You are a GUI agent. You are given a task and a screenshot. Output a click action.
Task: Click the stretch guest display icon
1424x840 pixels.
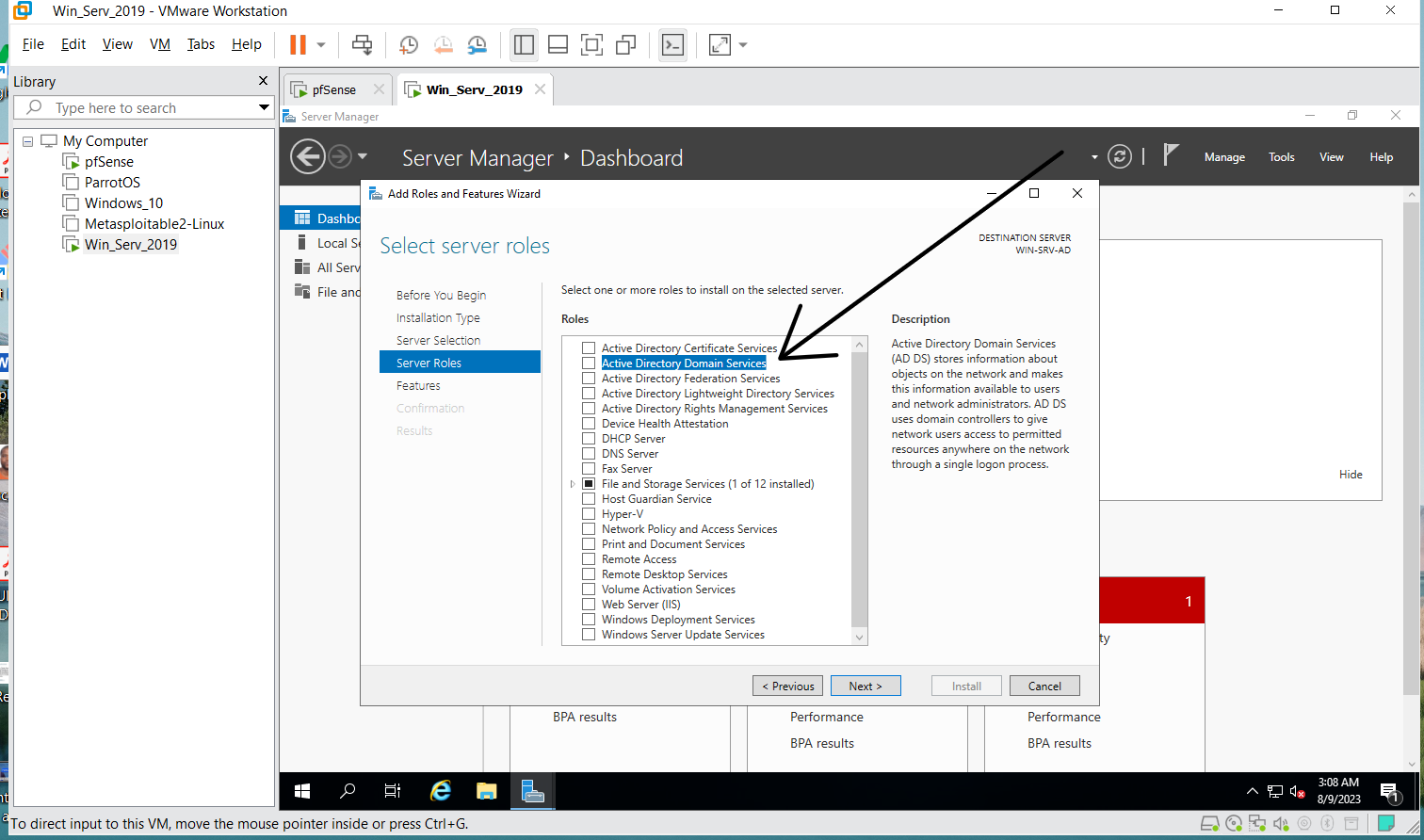(720, 44)
